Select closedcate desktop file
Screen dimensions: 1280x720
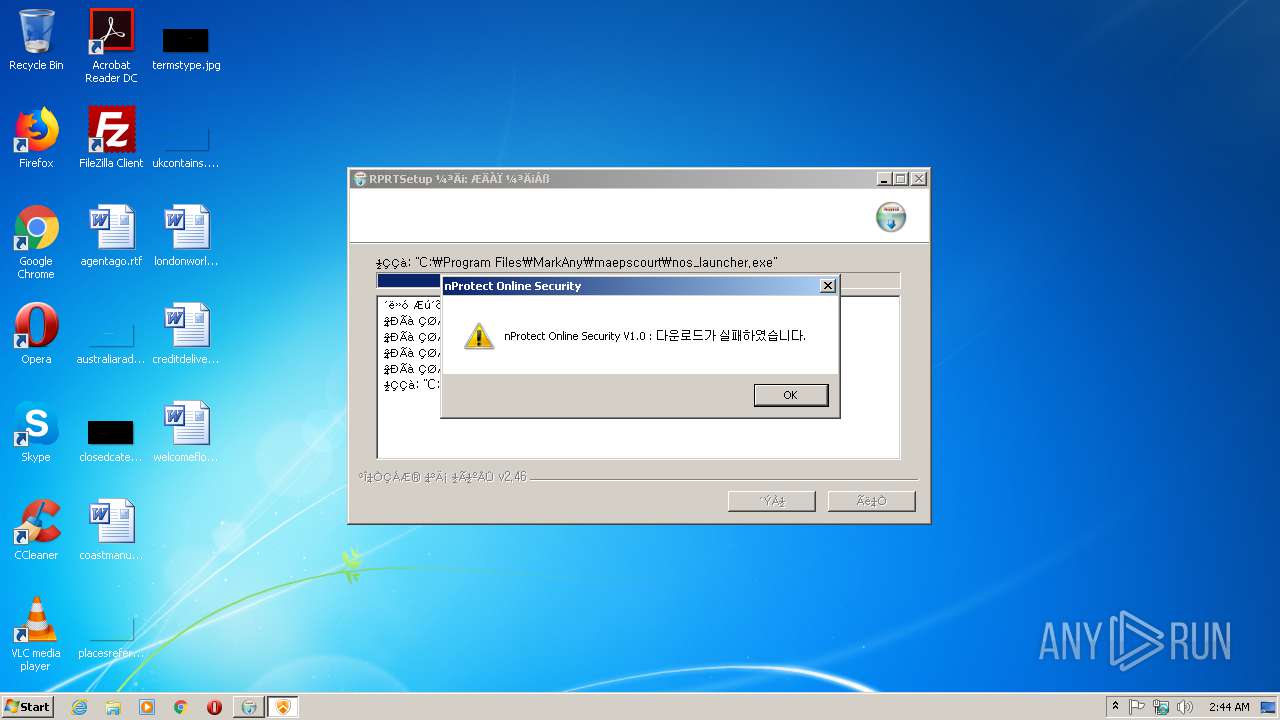tap(111, 440)
